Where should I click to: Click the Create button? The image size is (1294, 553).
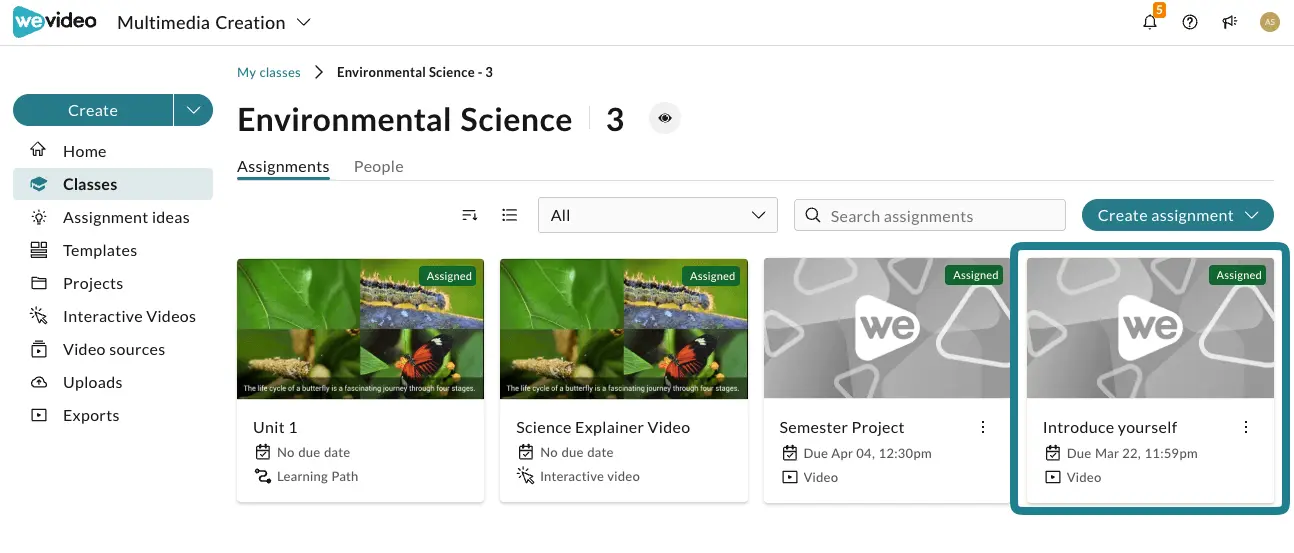pos(93,110)
